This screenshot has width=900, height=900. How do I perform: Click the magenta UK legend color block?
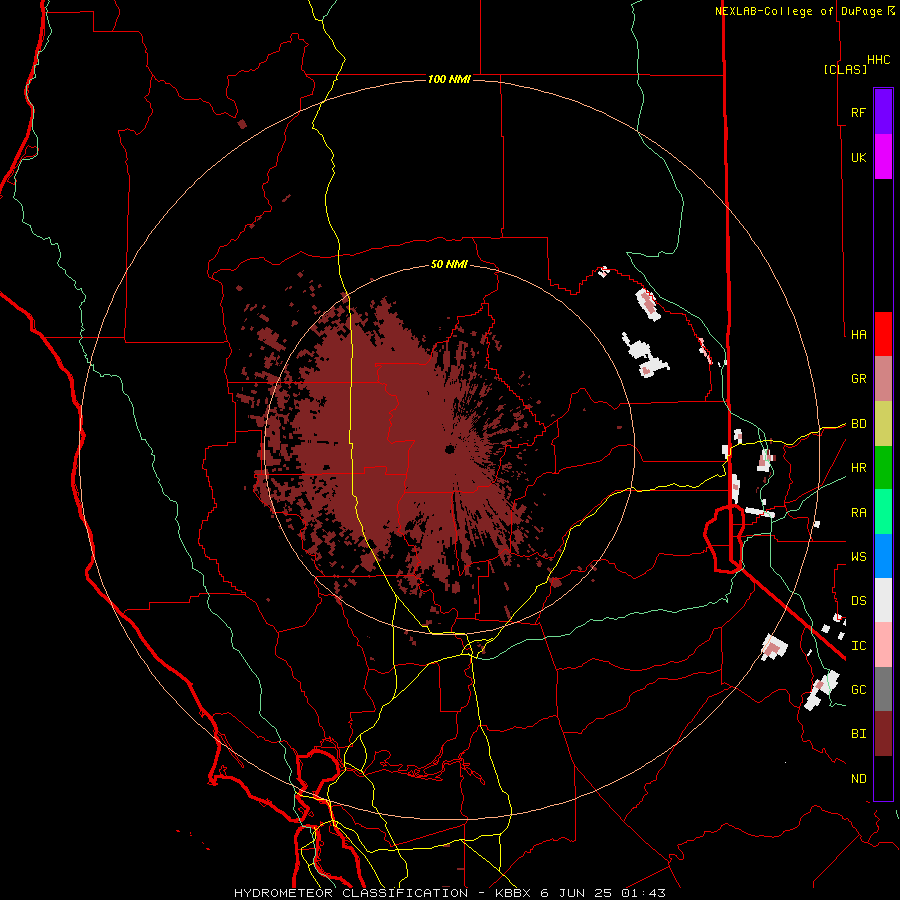(883, 157)
